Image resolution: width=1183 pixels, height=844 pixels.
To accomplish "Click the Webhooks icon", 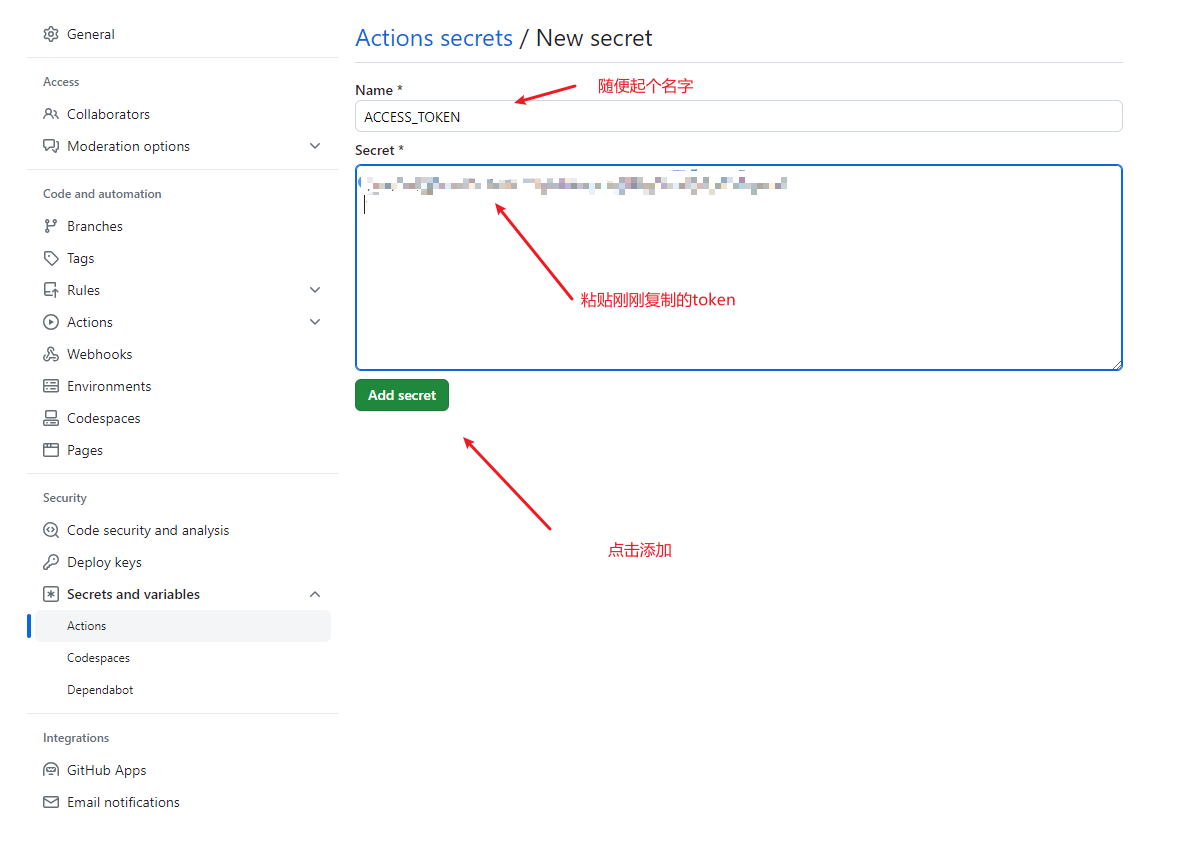I will tap(51, 354).
